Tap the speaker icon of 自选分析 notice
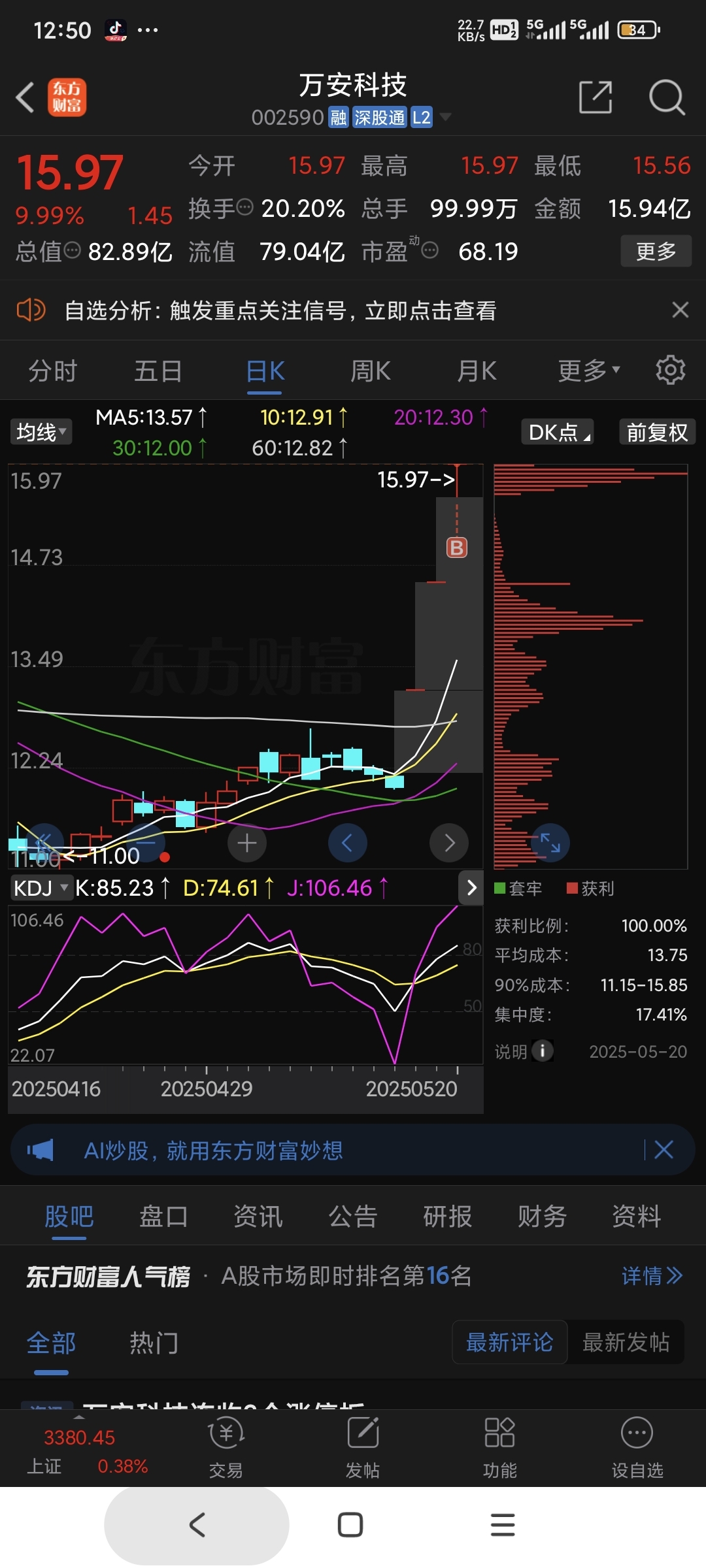 (31, 310)
